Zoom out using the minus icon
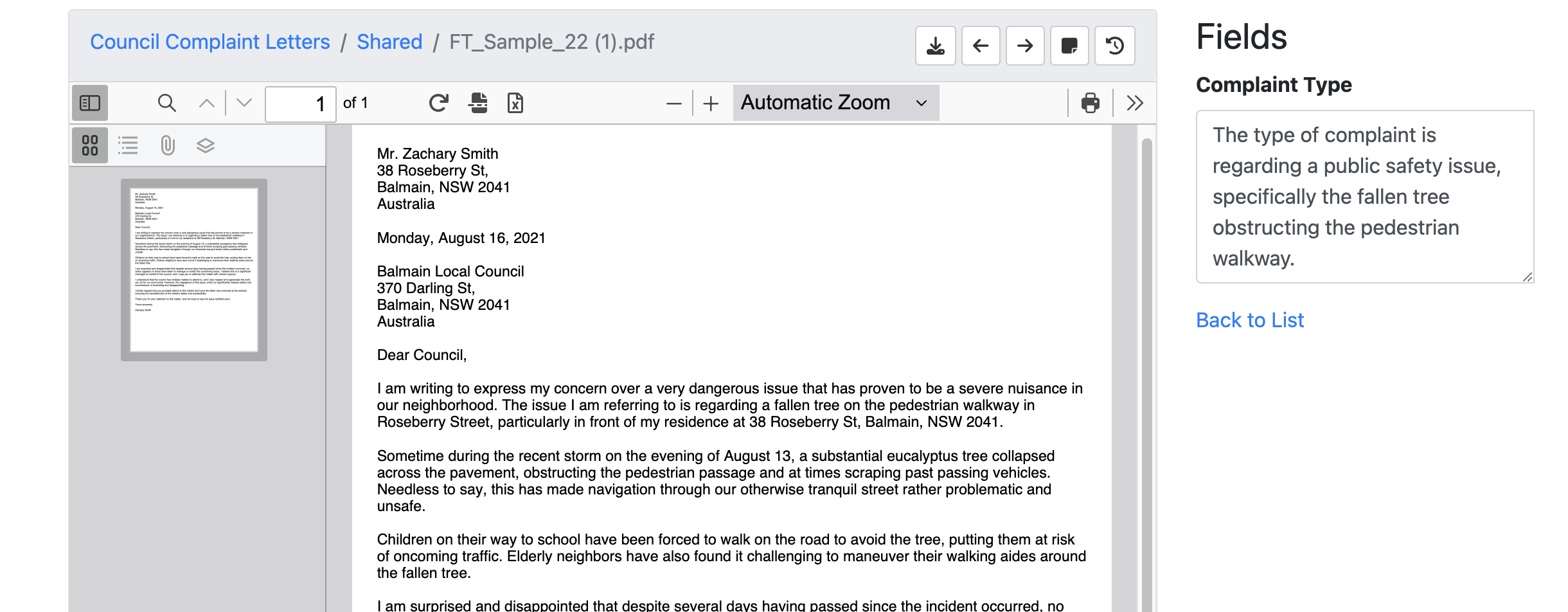Screen dimensions: 1568x612 673,102
